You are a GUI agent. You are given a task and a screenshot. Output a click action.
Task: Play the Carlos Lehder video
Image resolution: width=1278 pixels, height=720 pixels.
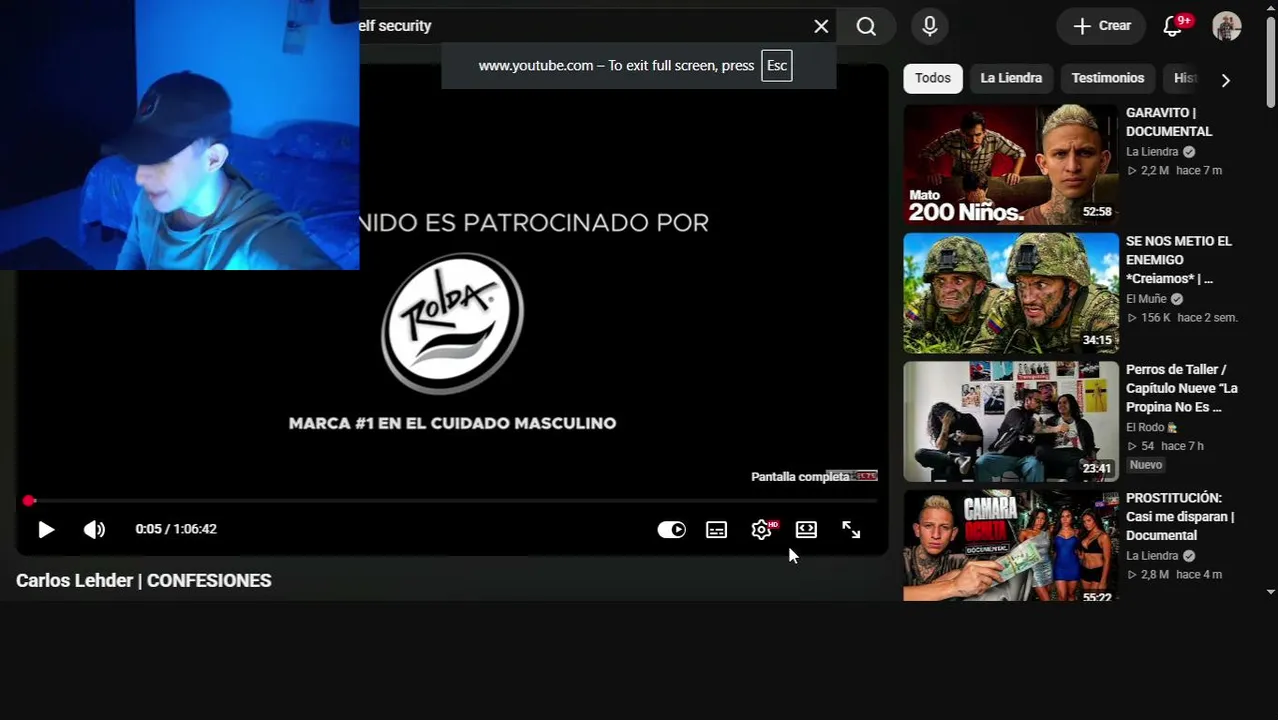(x=46, y=530)
